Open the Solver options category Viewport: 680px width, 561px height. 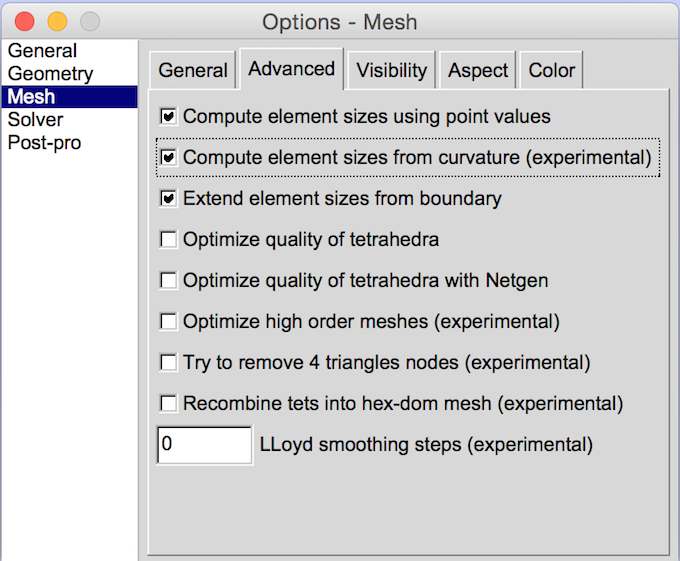[36, 120]
